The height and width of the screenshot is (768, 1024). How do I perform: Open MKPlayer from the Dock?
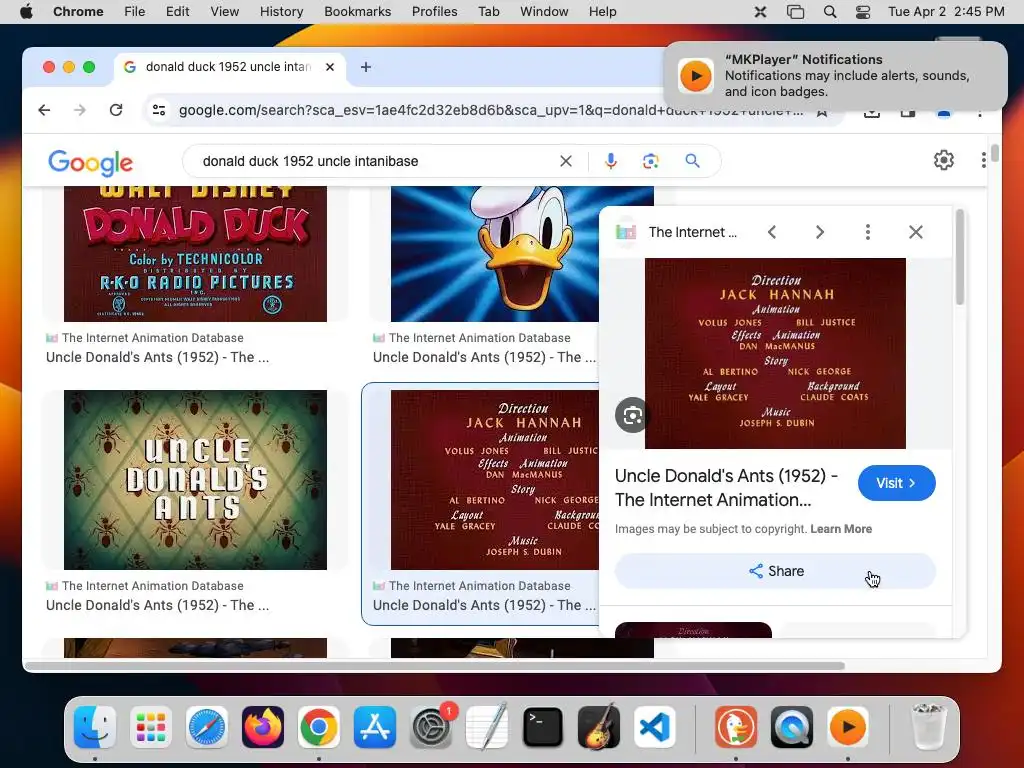coord(848,727)
